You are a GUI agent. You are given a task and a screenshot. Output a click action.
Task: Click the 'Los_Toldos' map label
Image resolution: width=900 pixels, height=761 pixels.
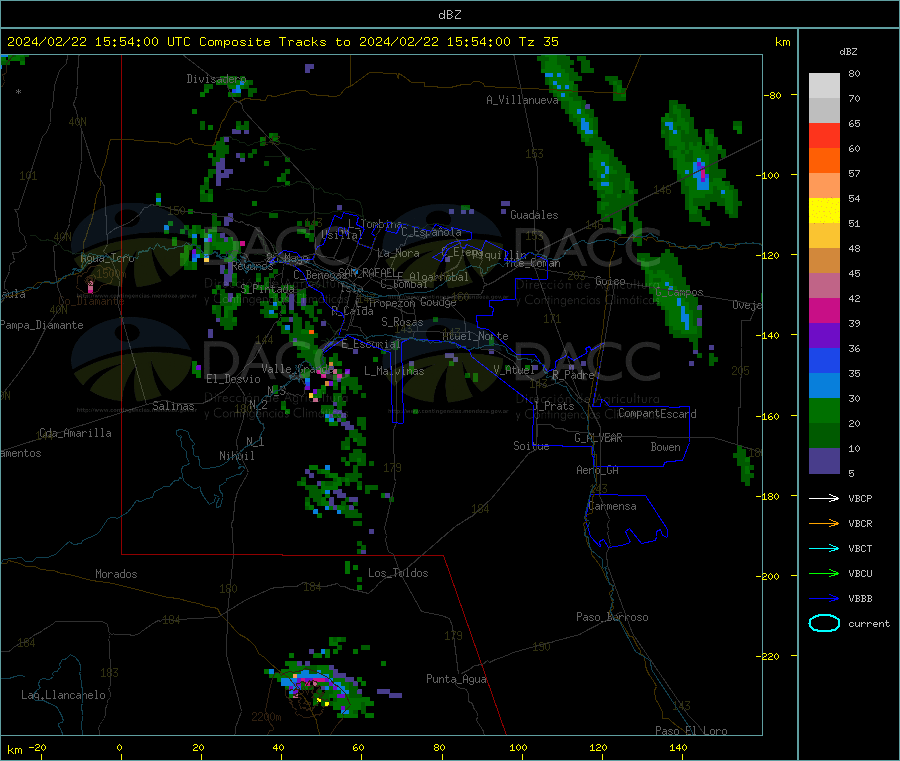(x=398, y=573)
